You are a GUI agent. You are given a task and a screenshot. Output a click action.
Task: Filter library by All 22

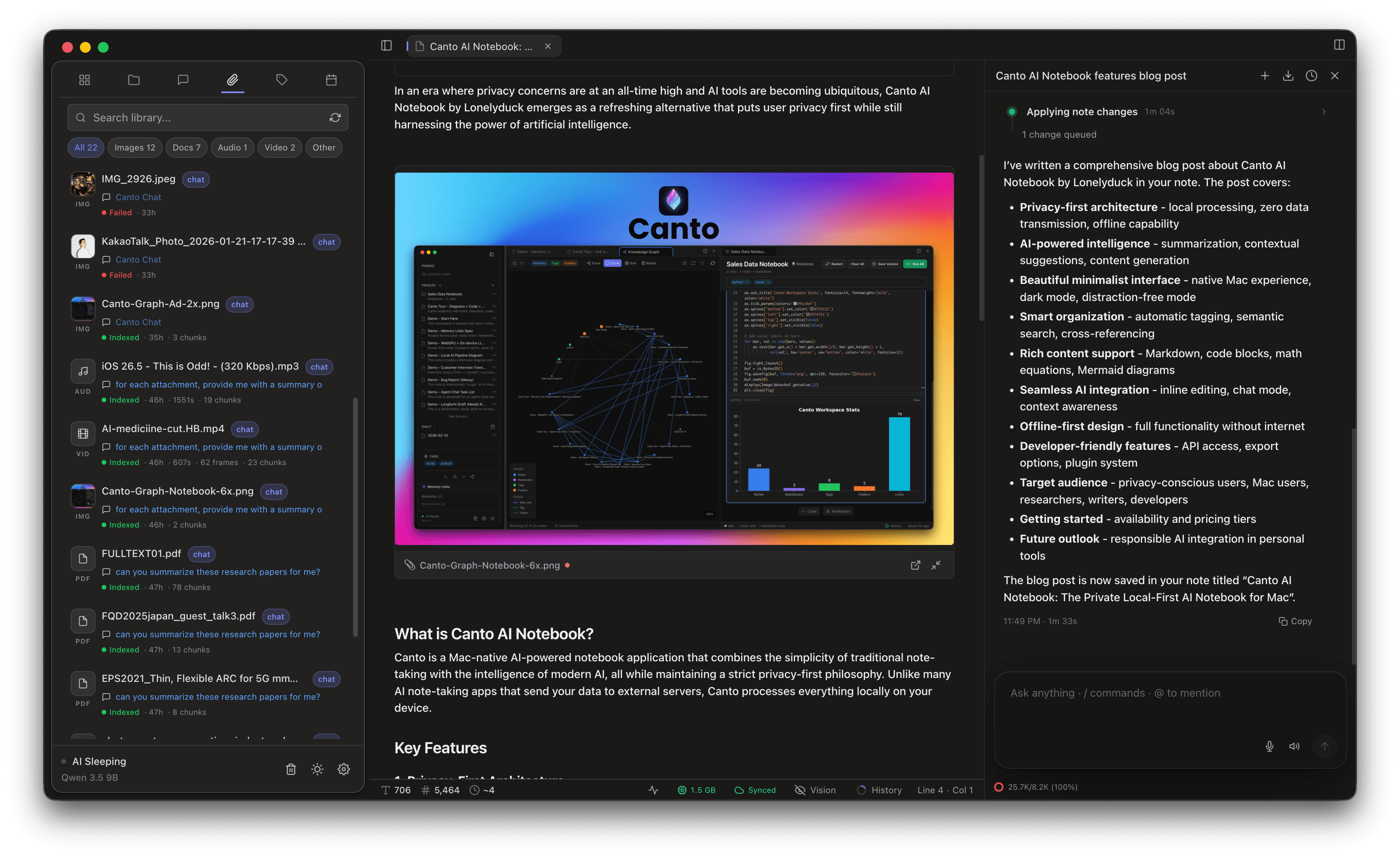click(86, 148)
